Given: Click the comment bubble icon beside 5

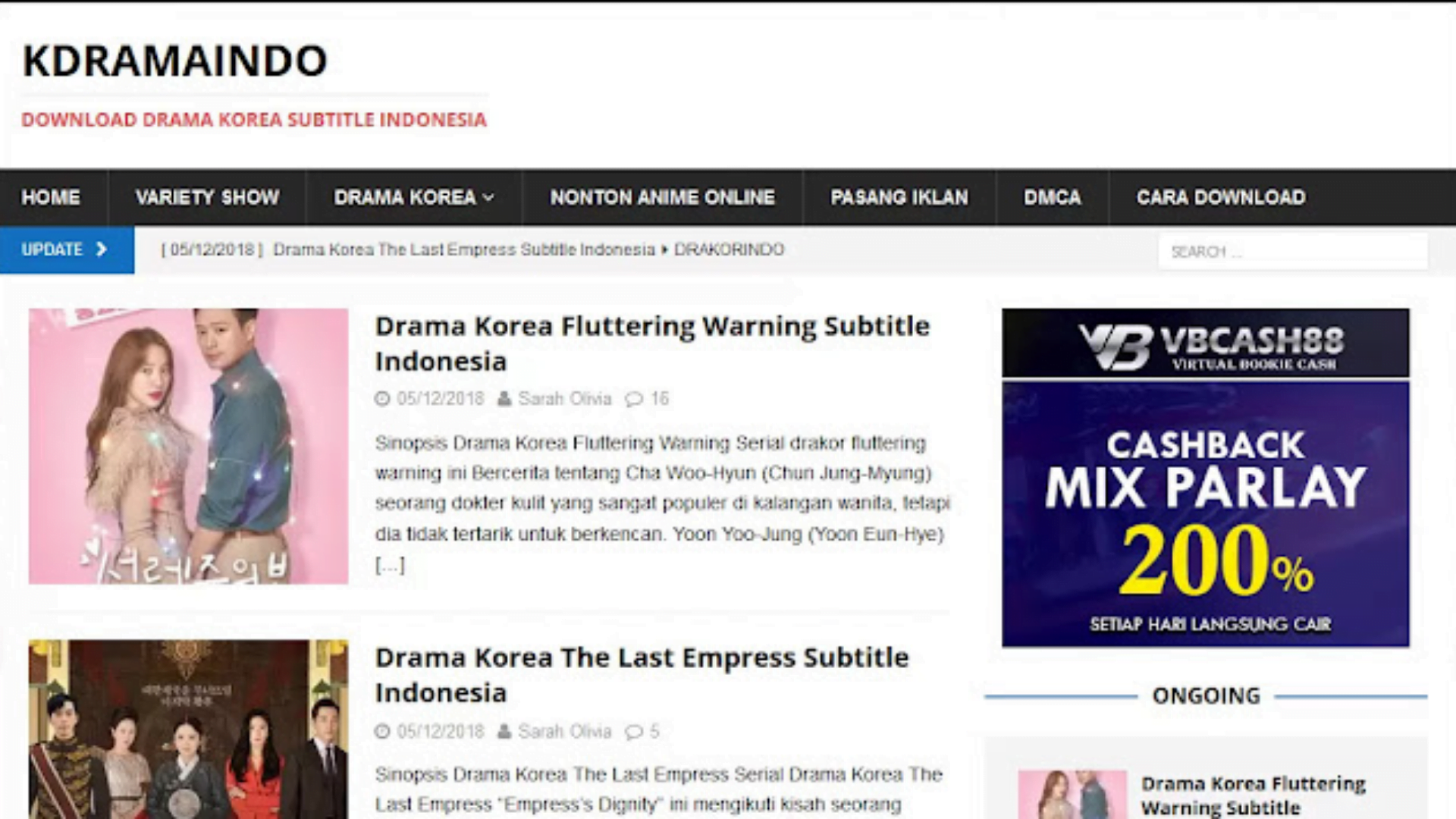Looking at the screenshot, I should click(634, 732).
